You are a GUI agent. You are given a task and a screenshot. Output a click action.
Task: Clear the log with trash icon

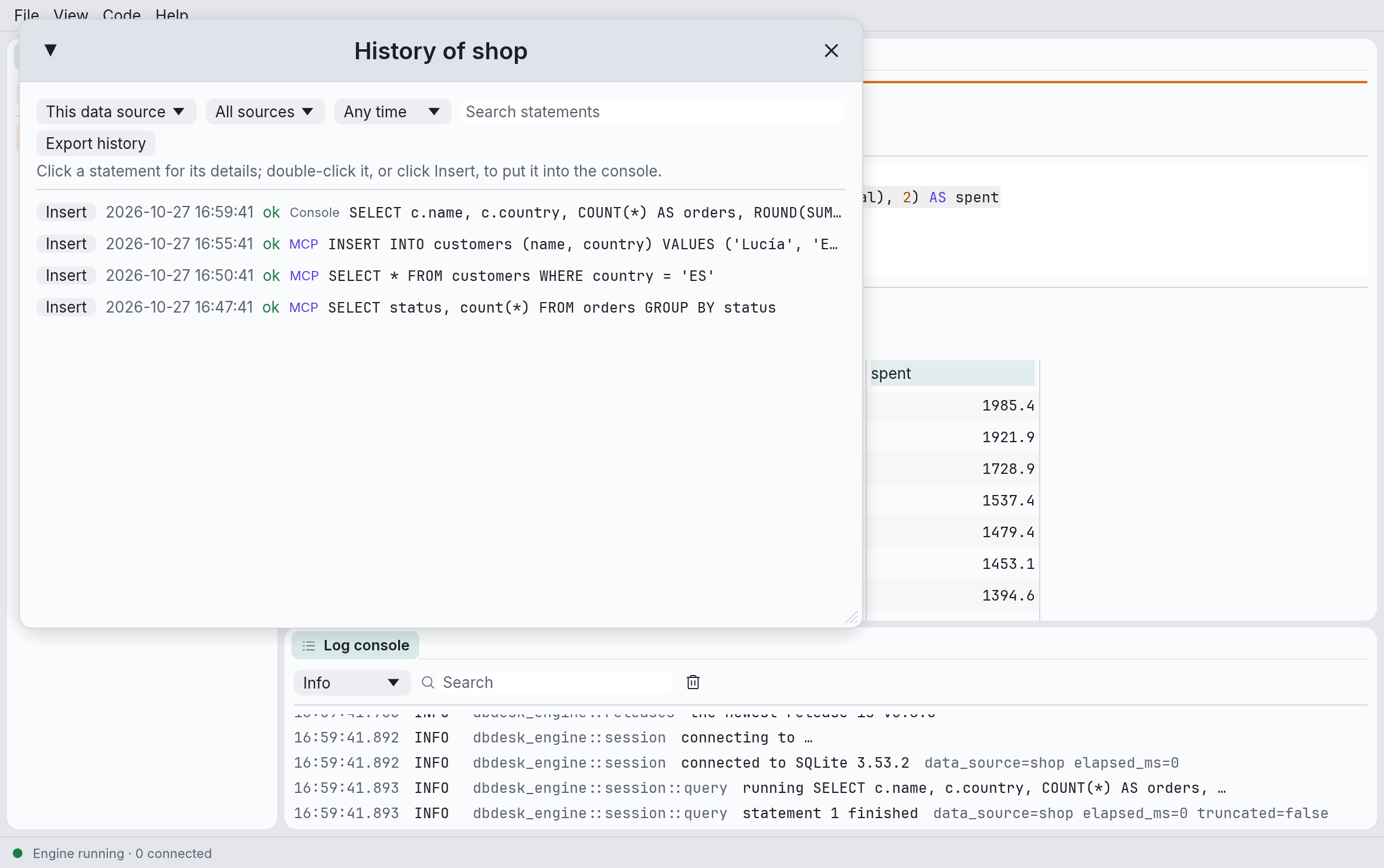[693, 682]
